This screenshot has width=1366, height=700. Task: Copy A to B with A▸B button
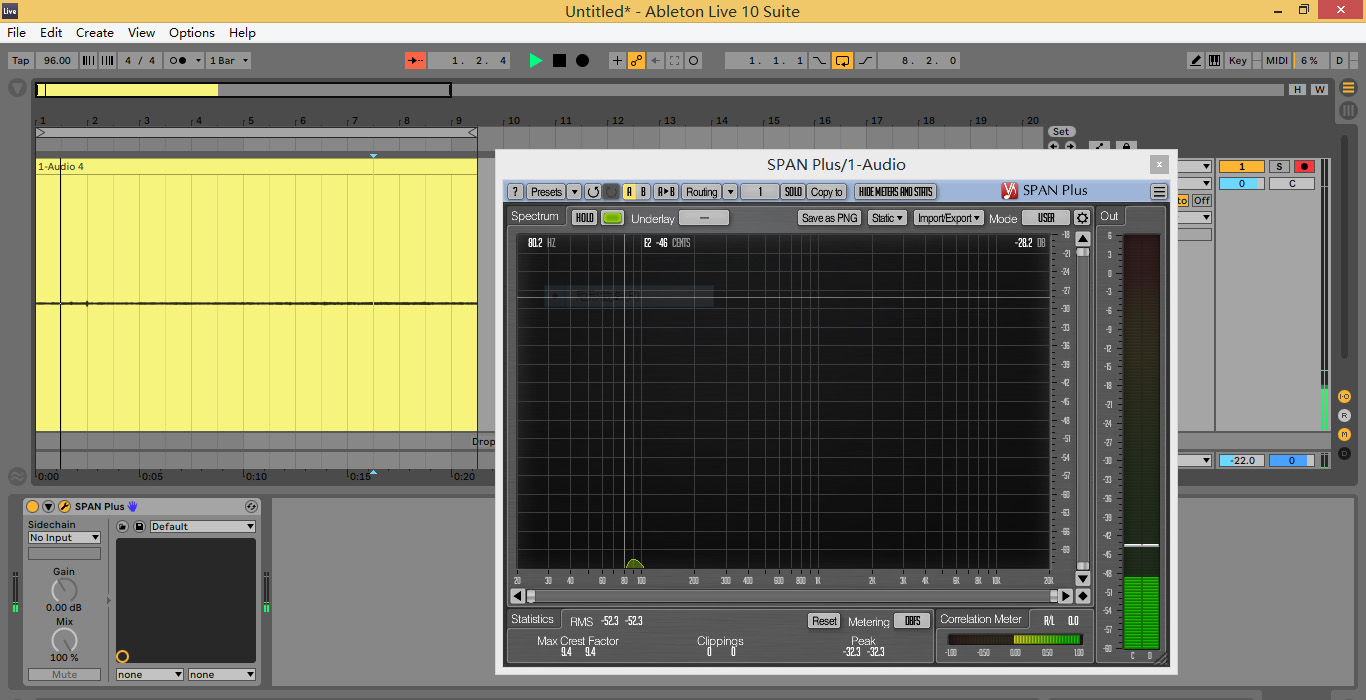[666, 192]
